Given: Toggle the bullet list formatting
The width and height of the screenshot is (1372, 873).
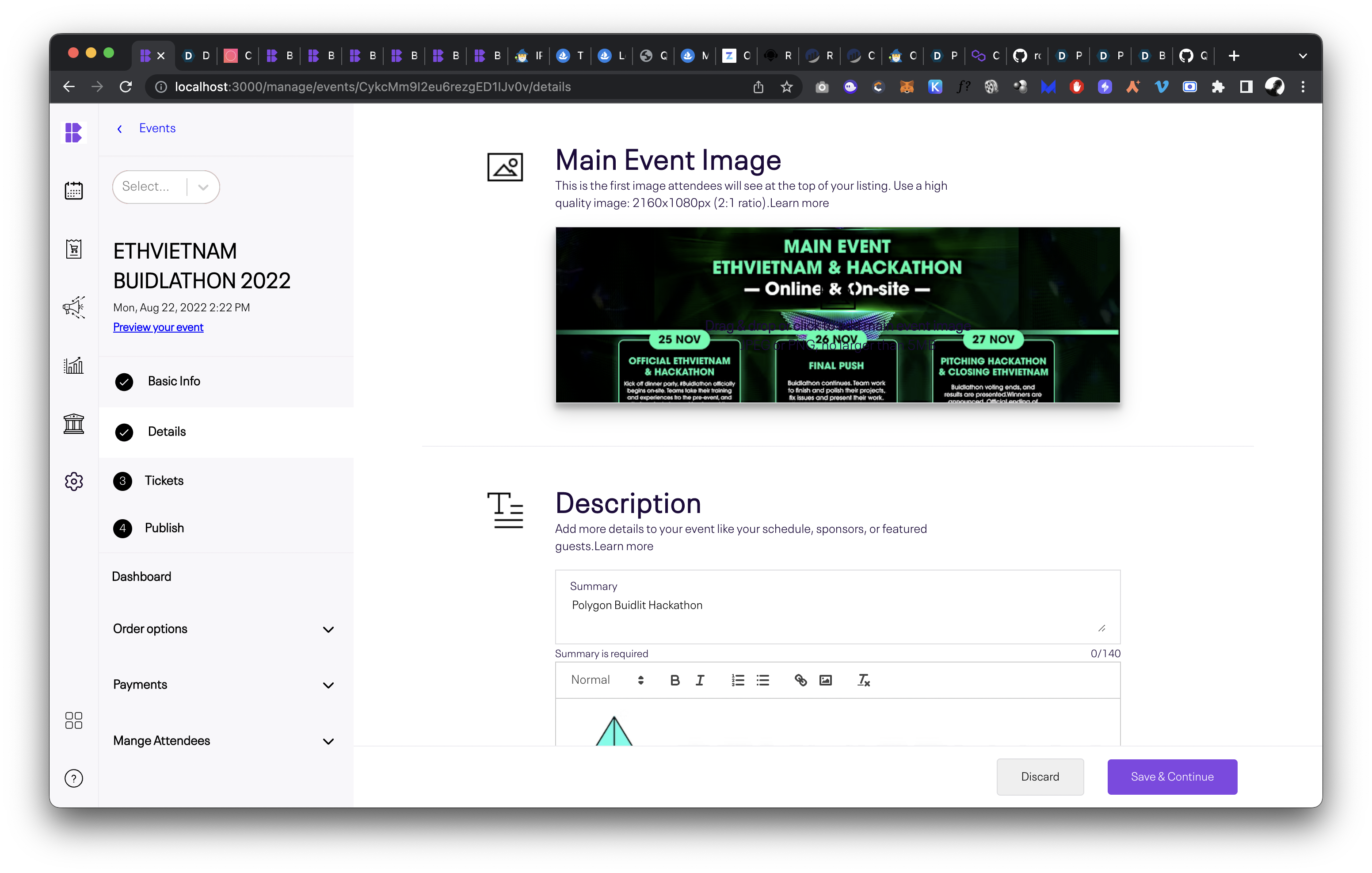Looking at the screenshot, I should (763, 680).
